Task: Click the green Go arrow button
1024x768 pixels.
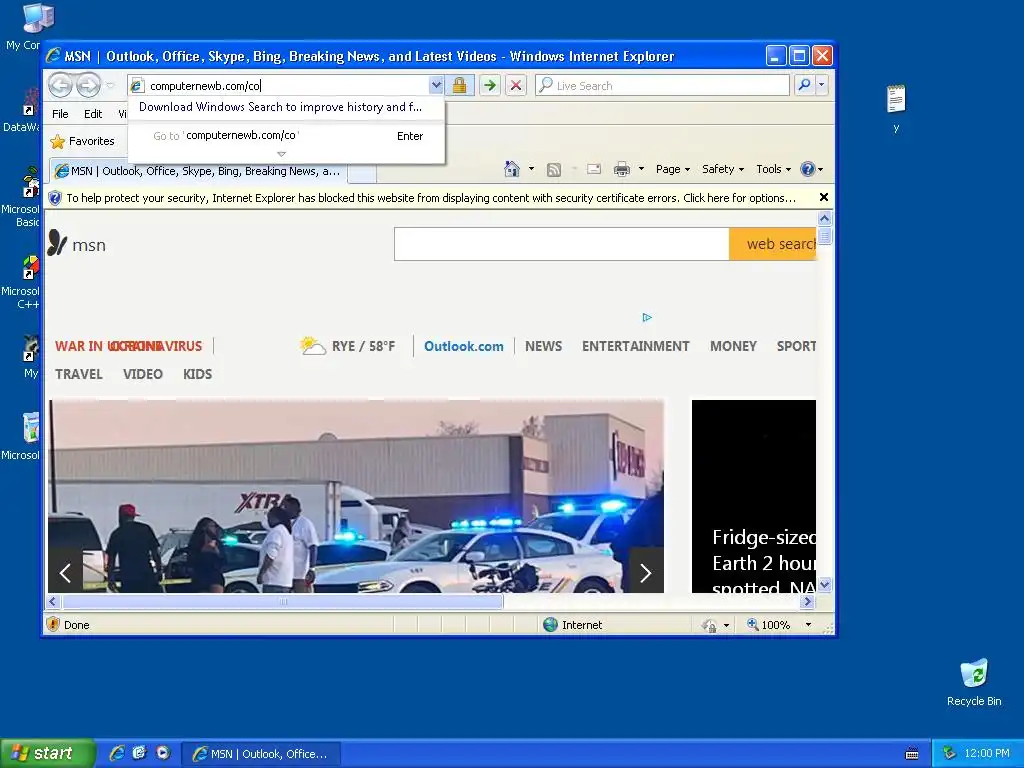Action: 489,86
